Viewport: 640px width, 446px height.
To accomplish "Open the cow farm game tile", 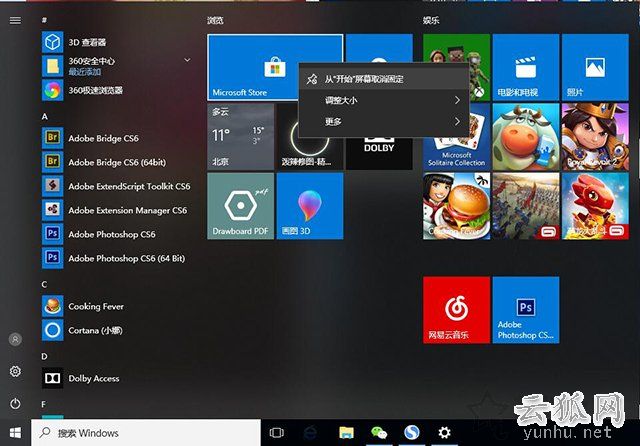I will point(526,137).
